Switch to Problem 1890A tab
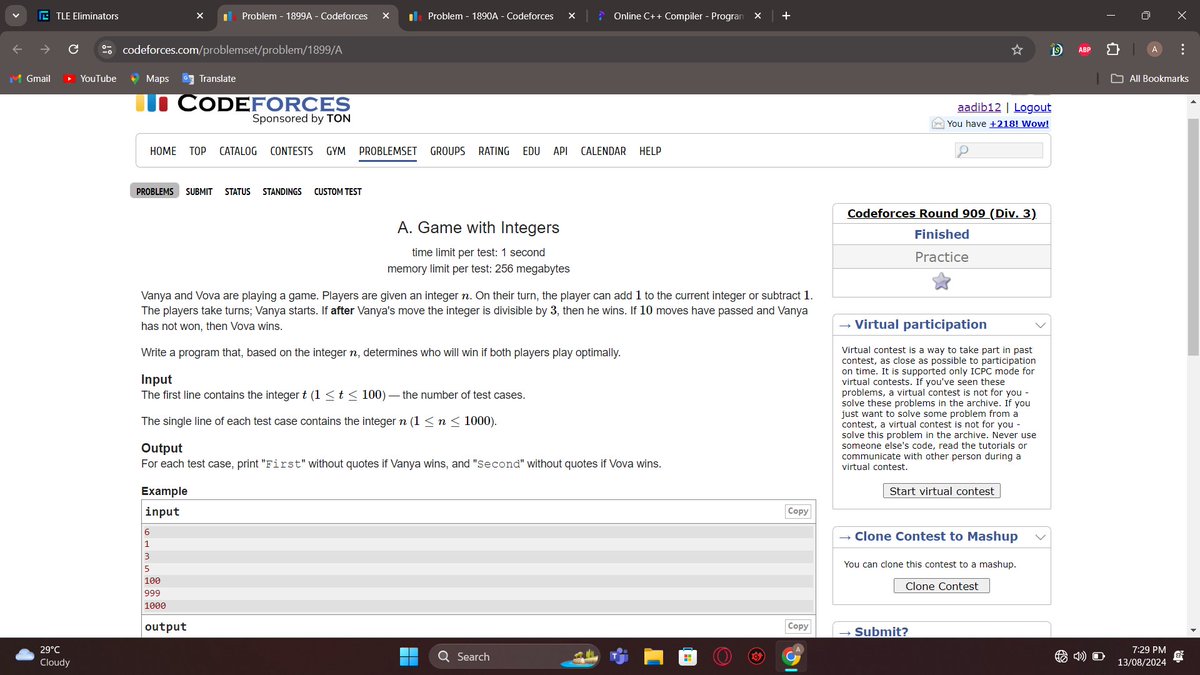 pos(492,16)
